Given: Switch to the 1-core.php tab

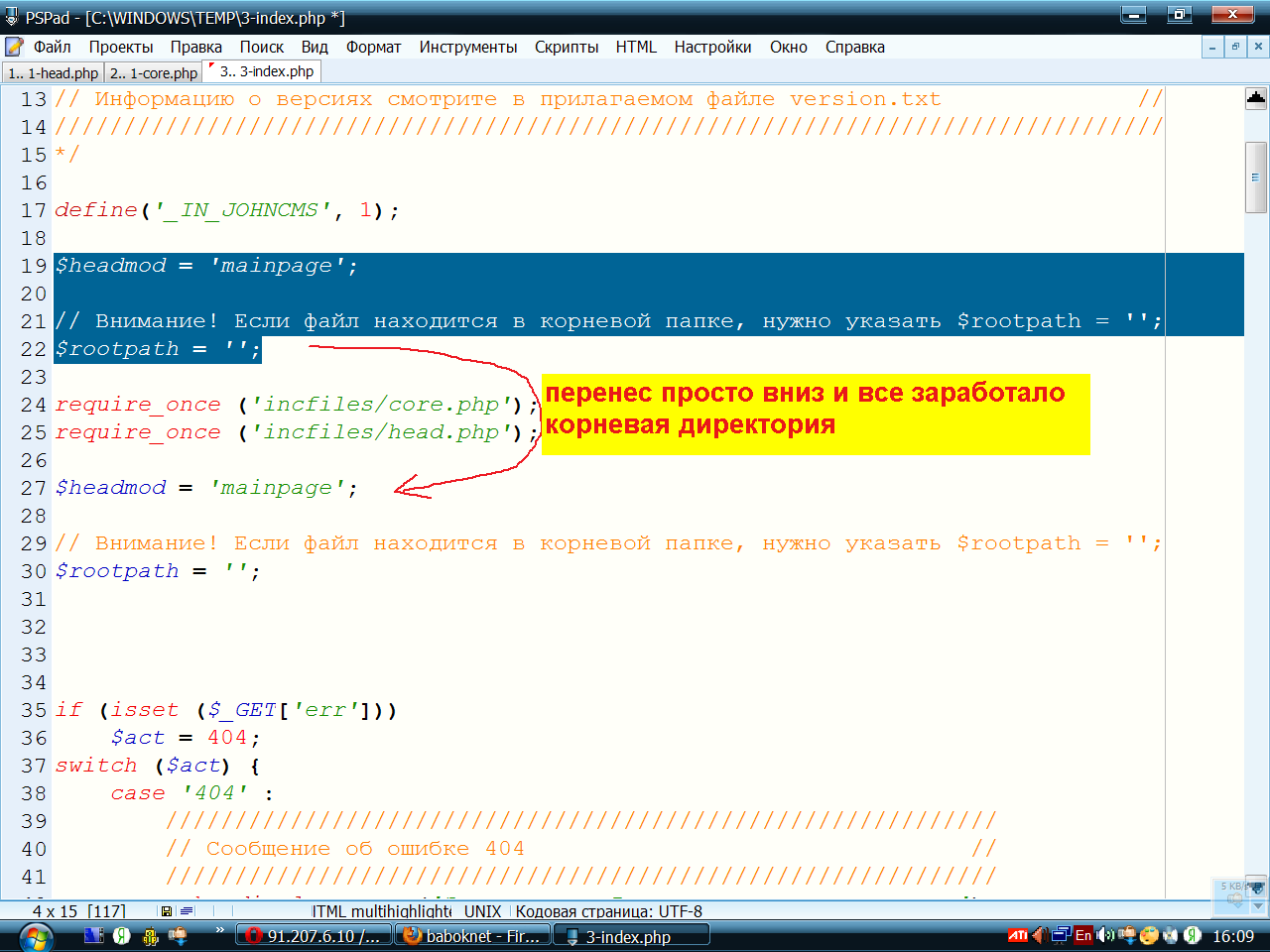Looking at the screenshot, I should click(154, 72).
